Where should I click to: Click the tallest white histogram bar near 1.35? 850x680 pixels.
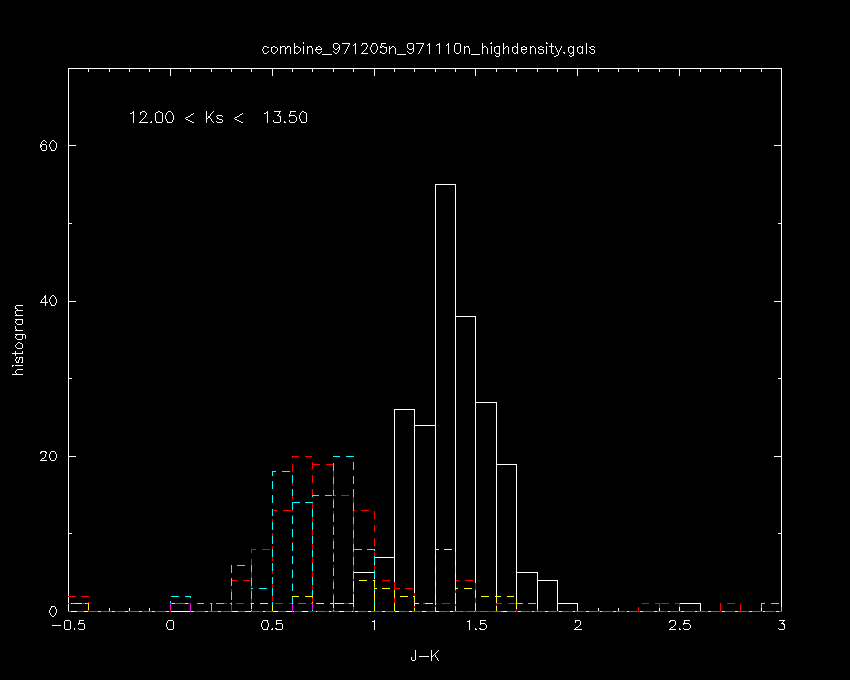[x=445, y=398]
